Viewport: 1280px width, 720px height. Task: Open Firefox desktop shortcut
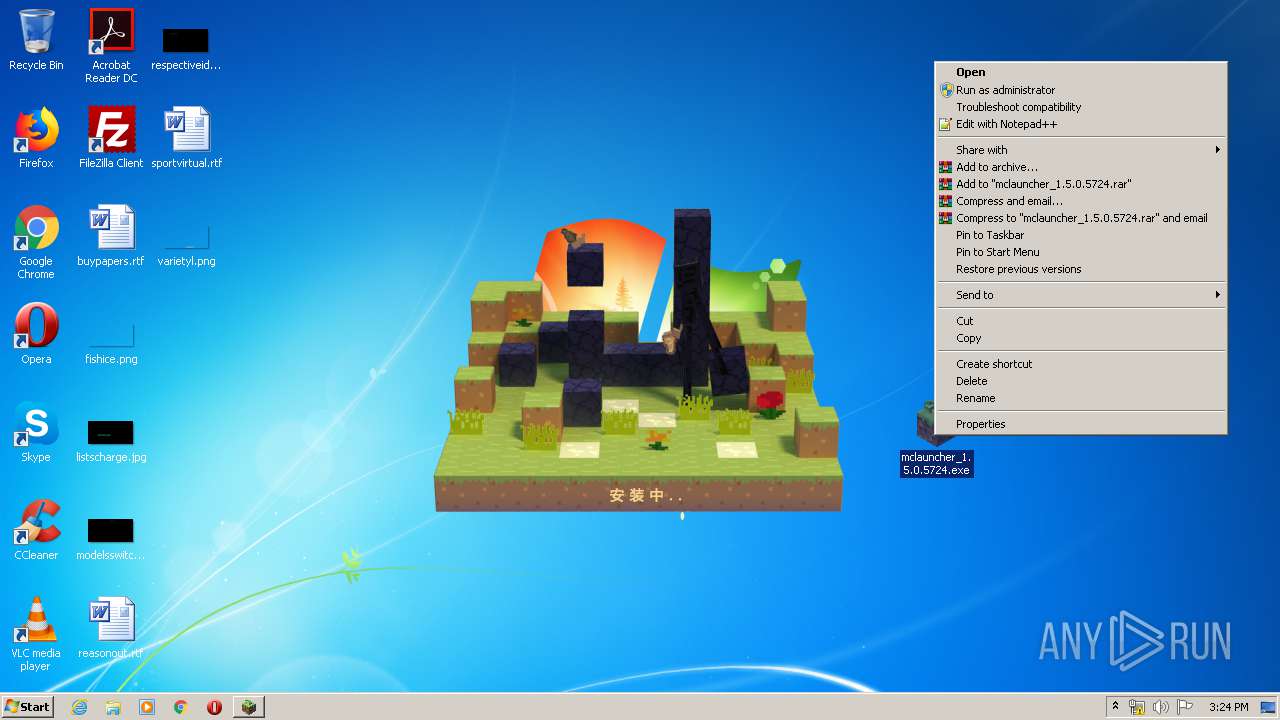36,138
